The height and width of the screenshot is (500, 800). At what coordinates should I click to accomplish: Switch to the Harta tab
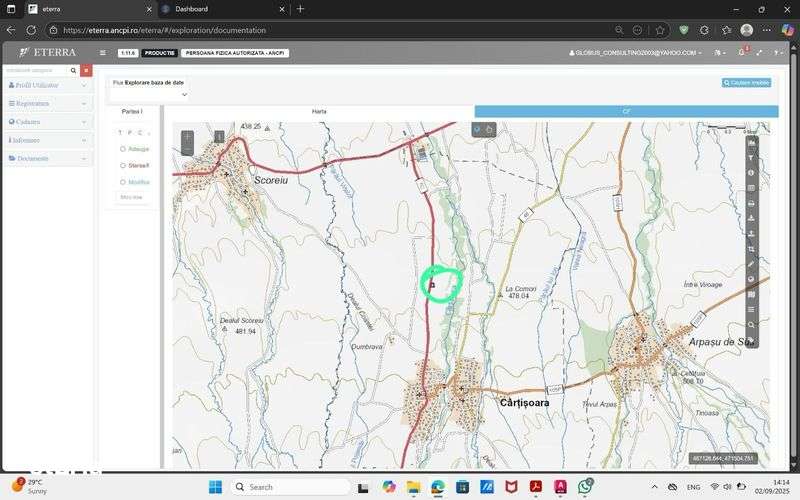point(319,111)
